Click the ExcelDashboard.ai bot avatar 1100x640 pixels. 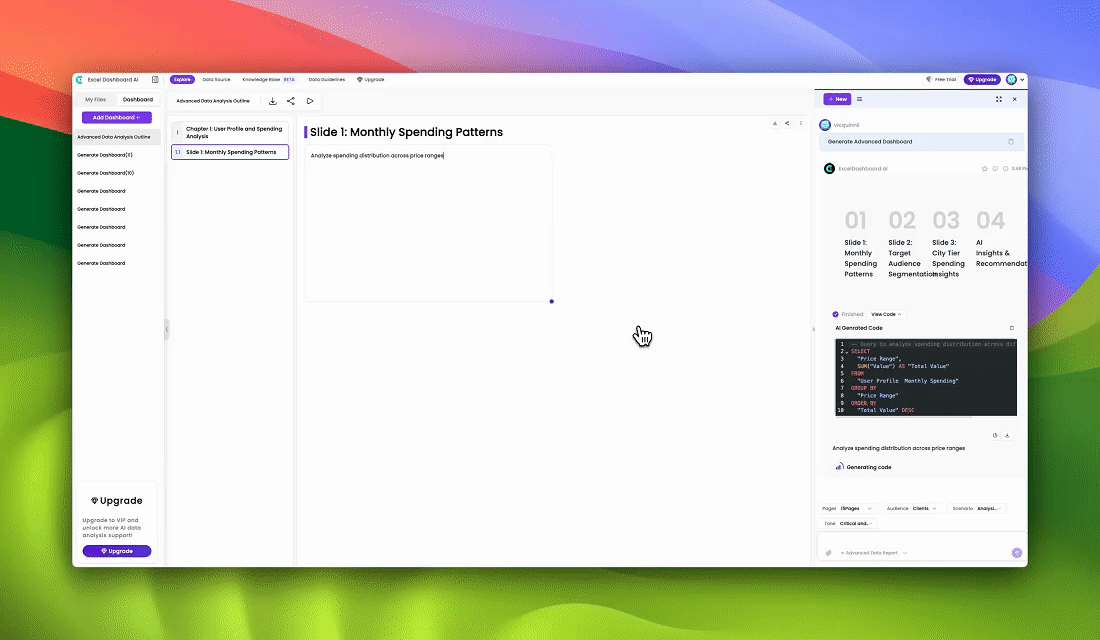[x=829, y=168]
